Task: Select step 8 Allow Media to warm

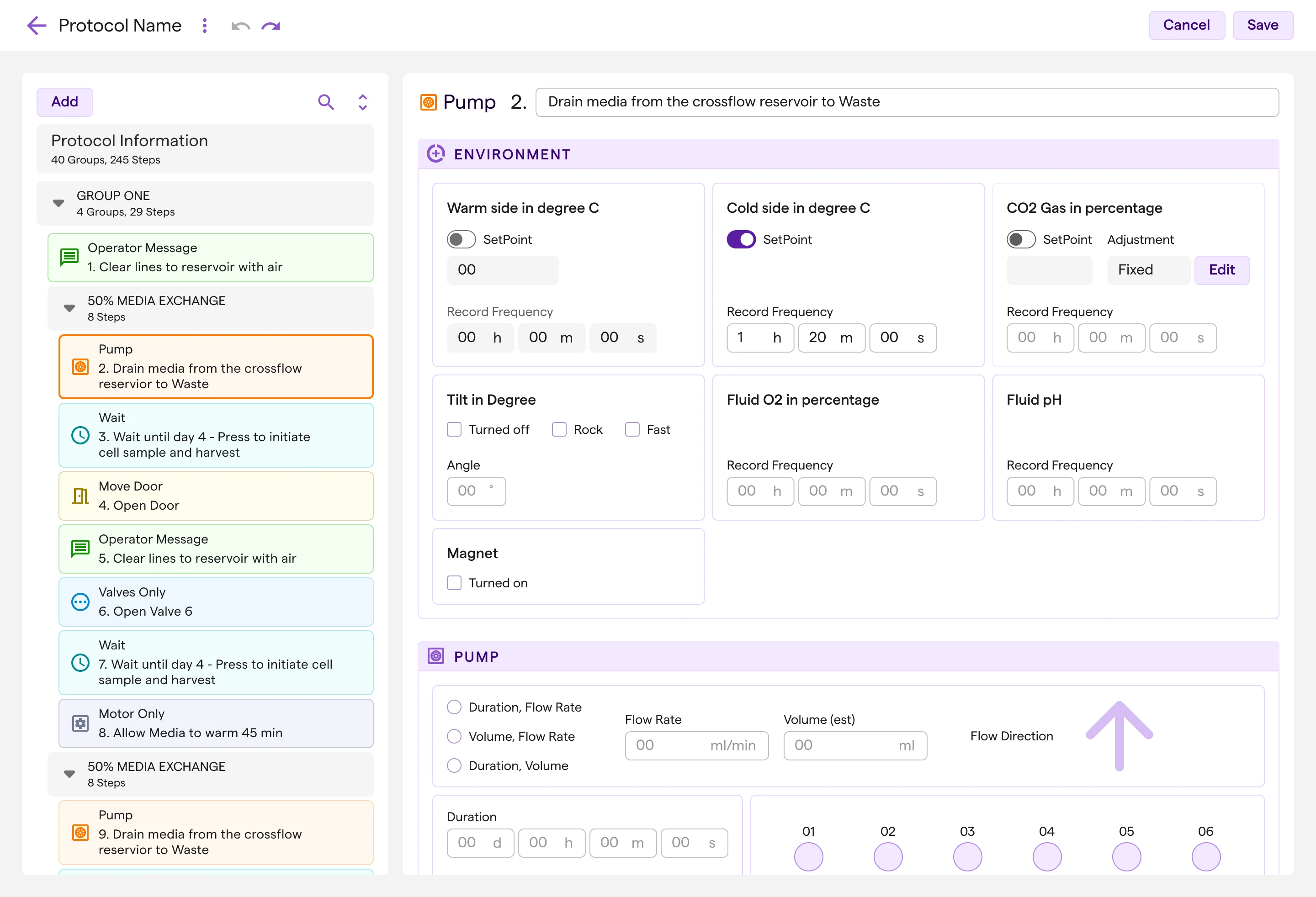Action: point(216,723)
